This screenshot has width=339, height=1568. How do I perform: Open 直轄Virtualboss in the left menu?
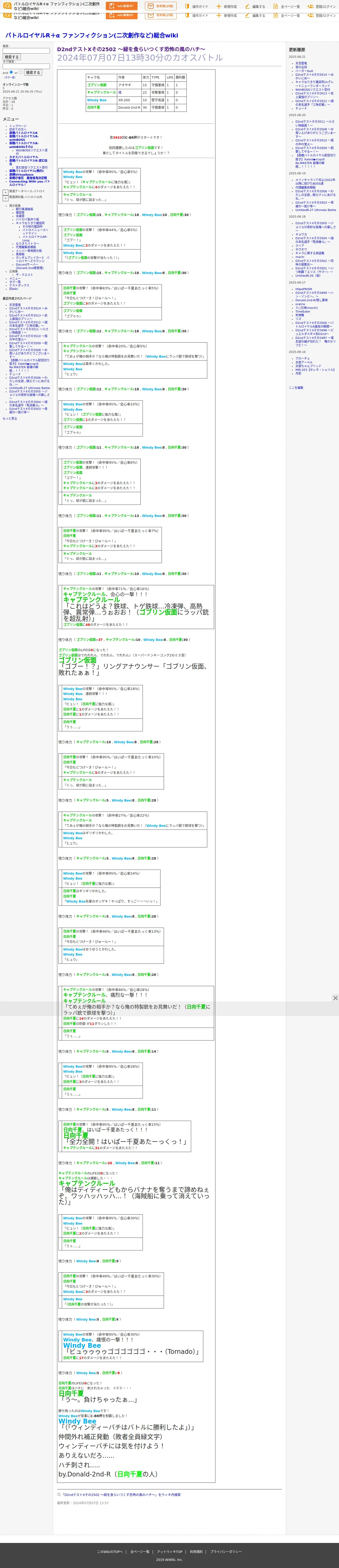21,175
